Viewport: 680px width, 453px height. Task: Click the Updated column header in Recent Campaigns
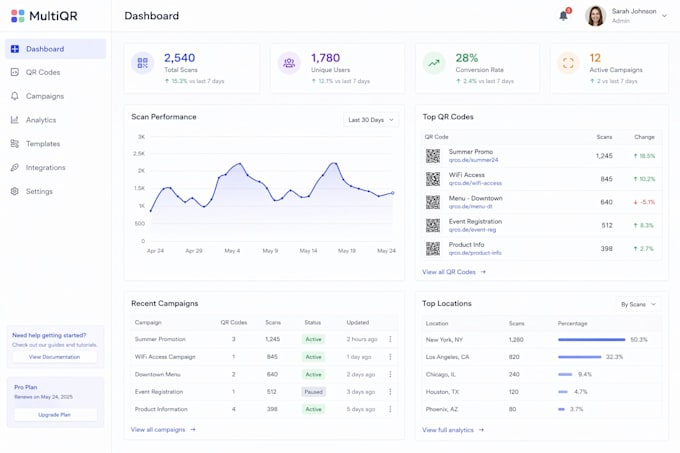pyautogui.click(x=358, y=323)
